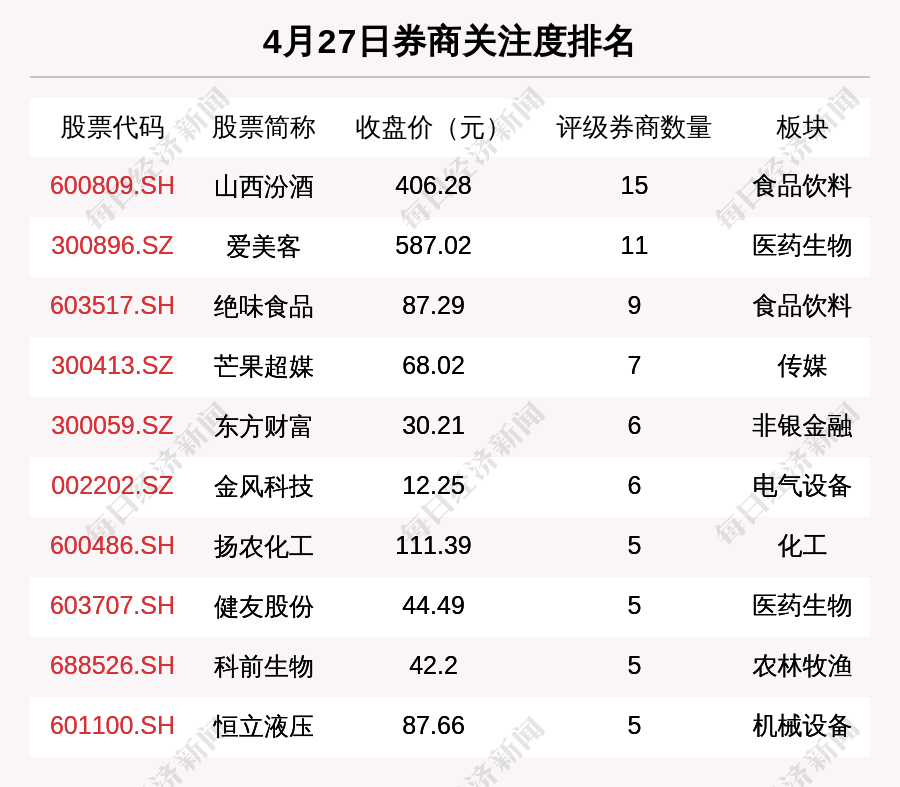Click closing price 68.02

[x=433, y=366]
